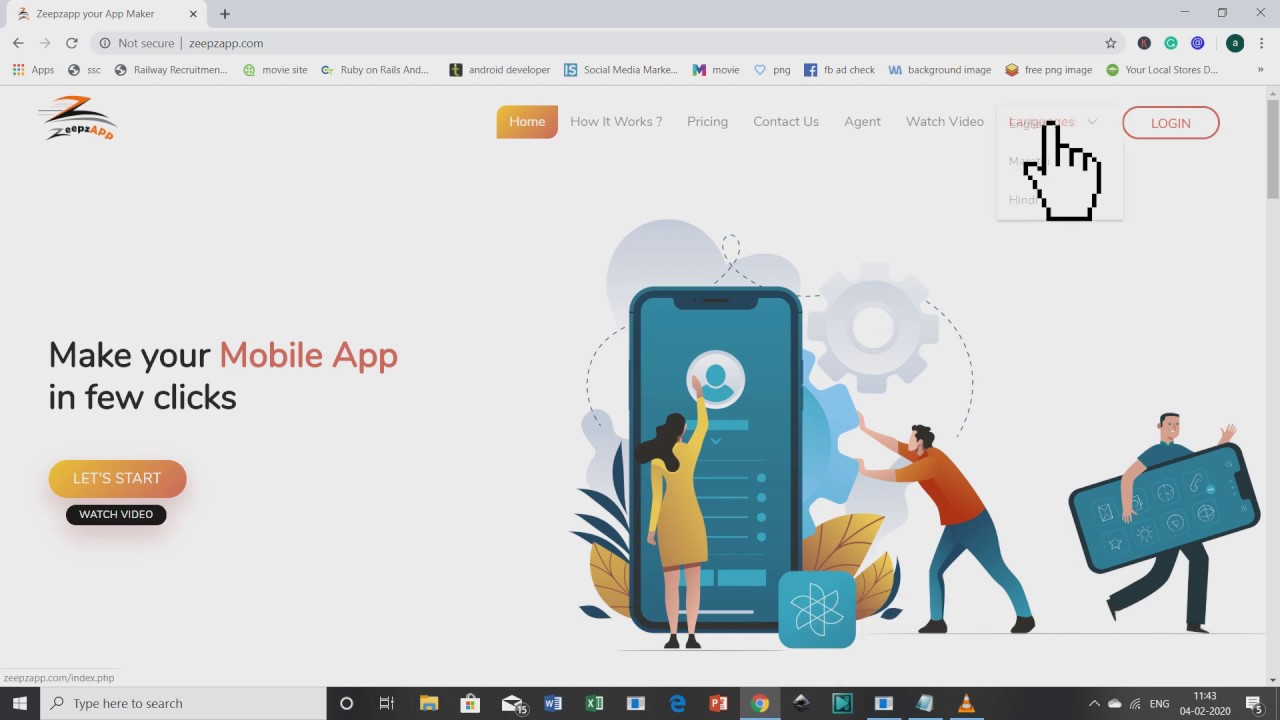Image resolution: width=1280 pixels, height=720 pixels.
Task: Open the Windows notification center
Action: coord(1254,704)
